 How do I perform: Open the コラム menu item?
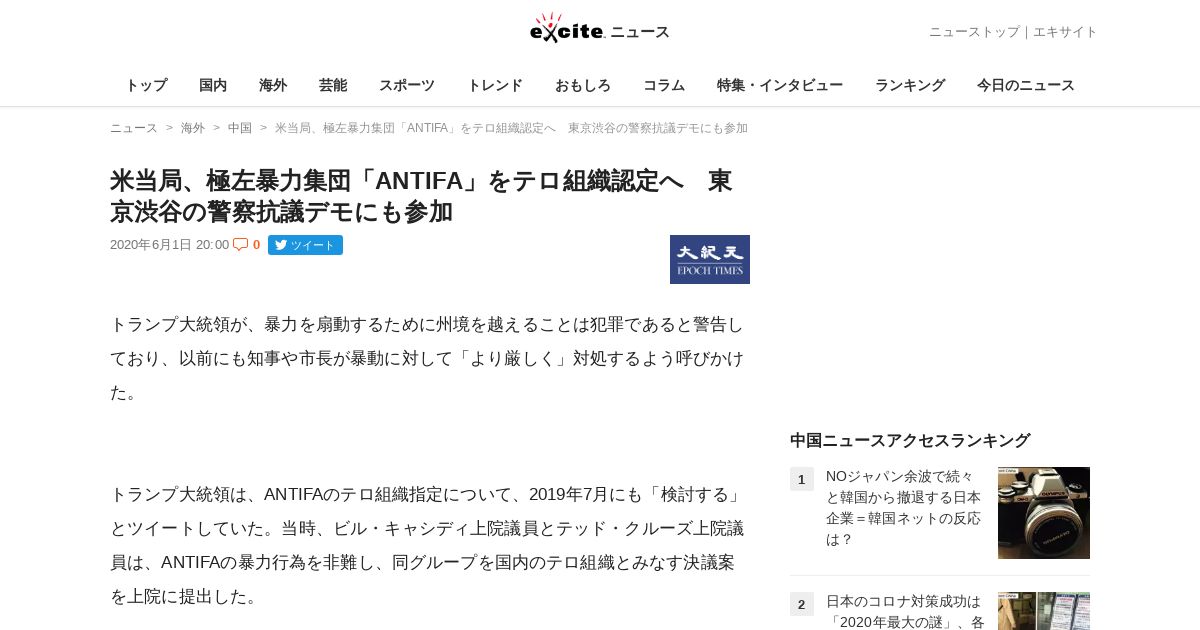coord(664,85)
